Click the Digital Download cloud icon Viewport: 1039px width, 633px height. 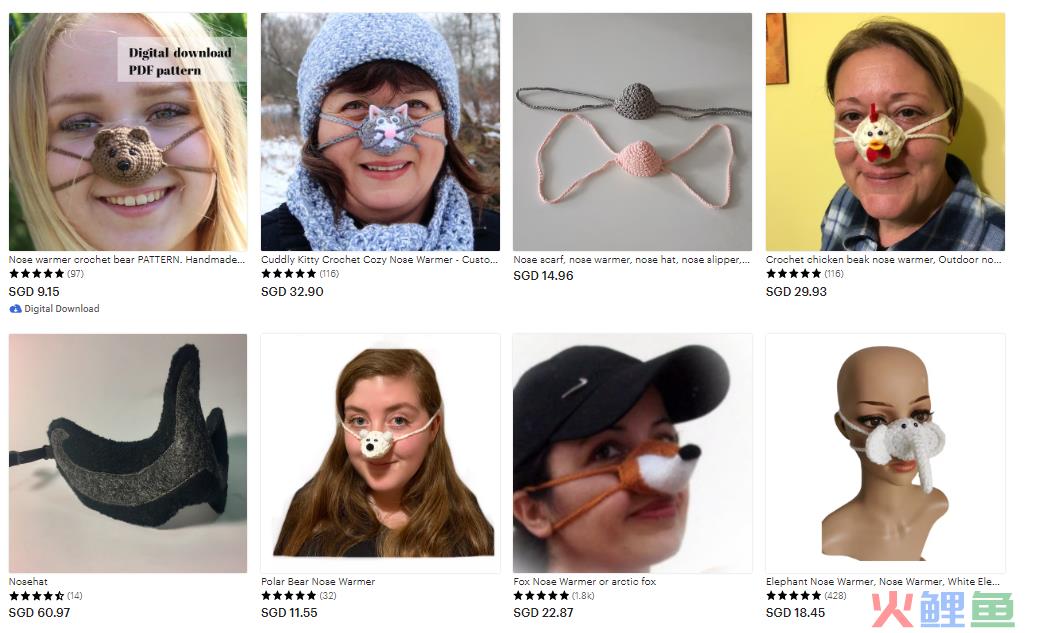[15, 309]
